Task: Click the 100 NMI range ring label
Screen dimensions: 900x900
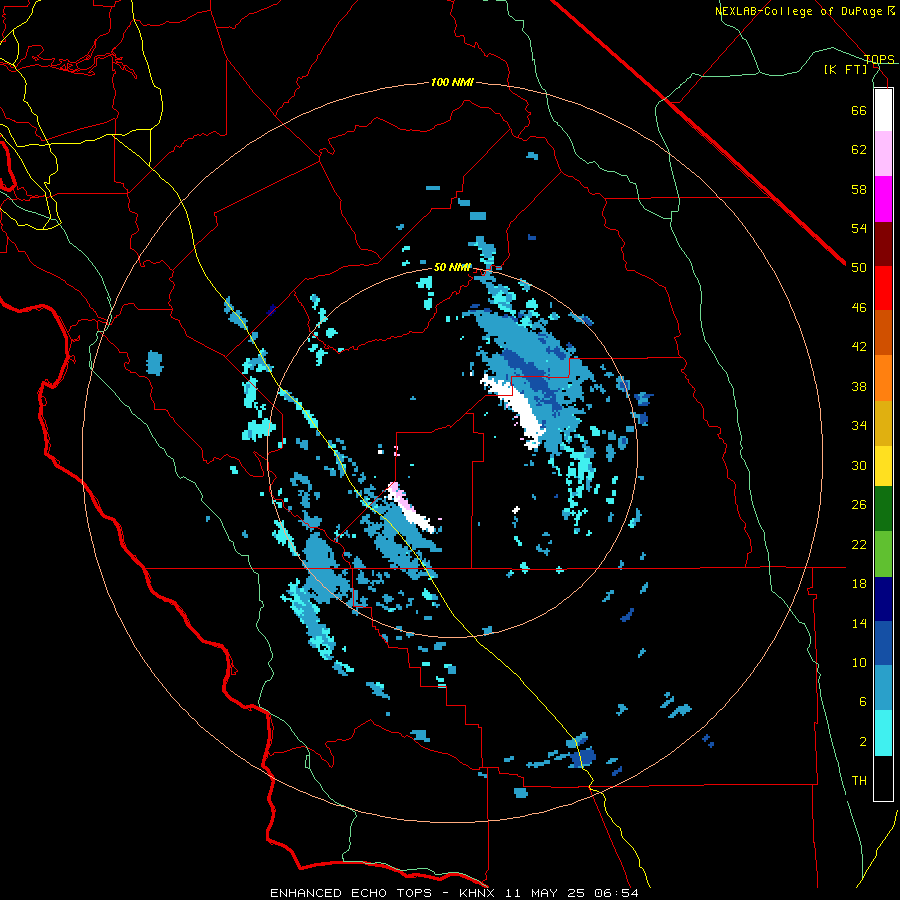Action: coord(452,82)
